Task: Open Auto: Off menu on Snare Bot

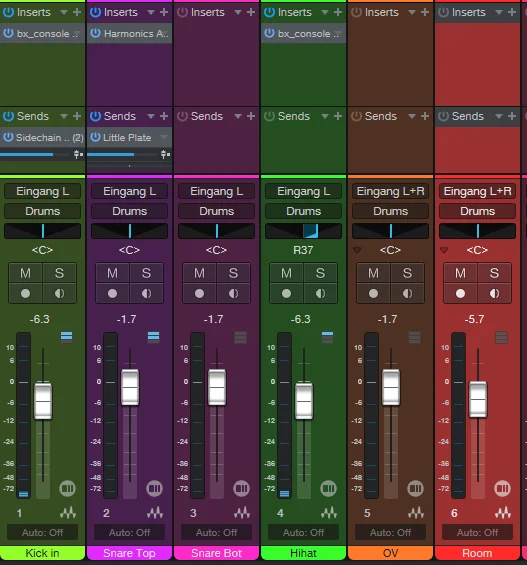Action: coord(216,532)
